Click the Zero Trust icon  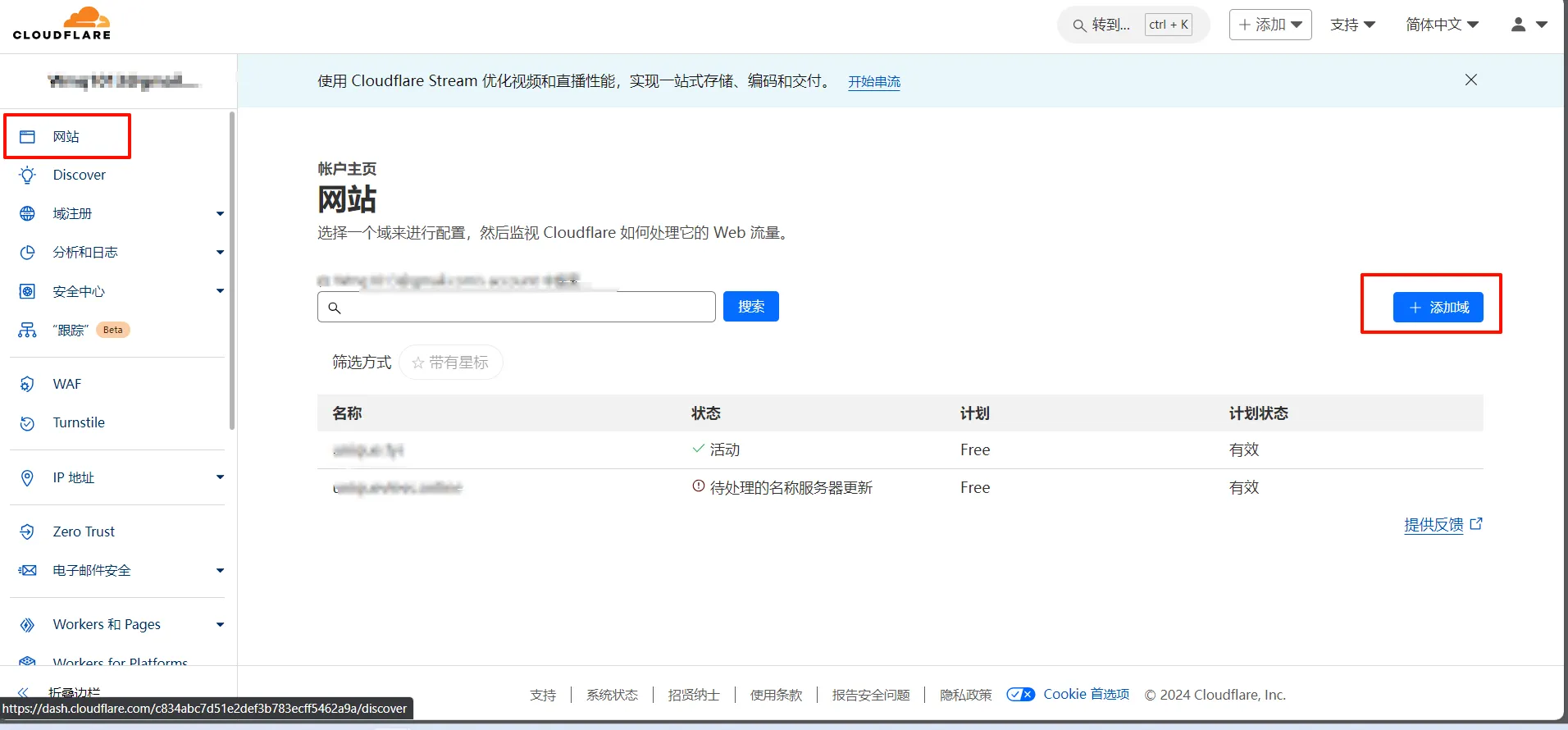coord(28,532)
